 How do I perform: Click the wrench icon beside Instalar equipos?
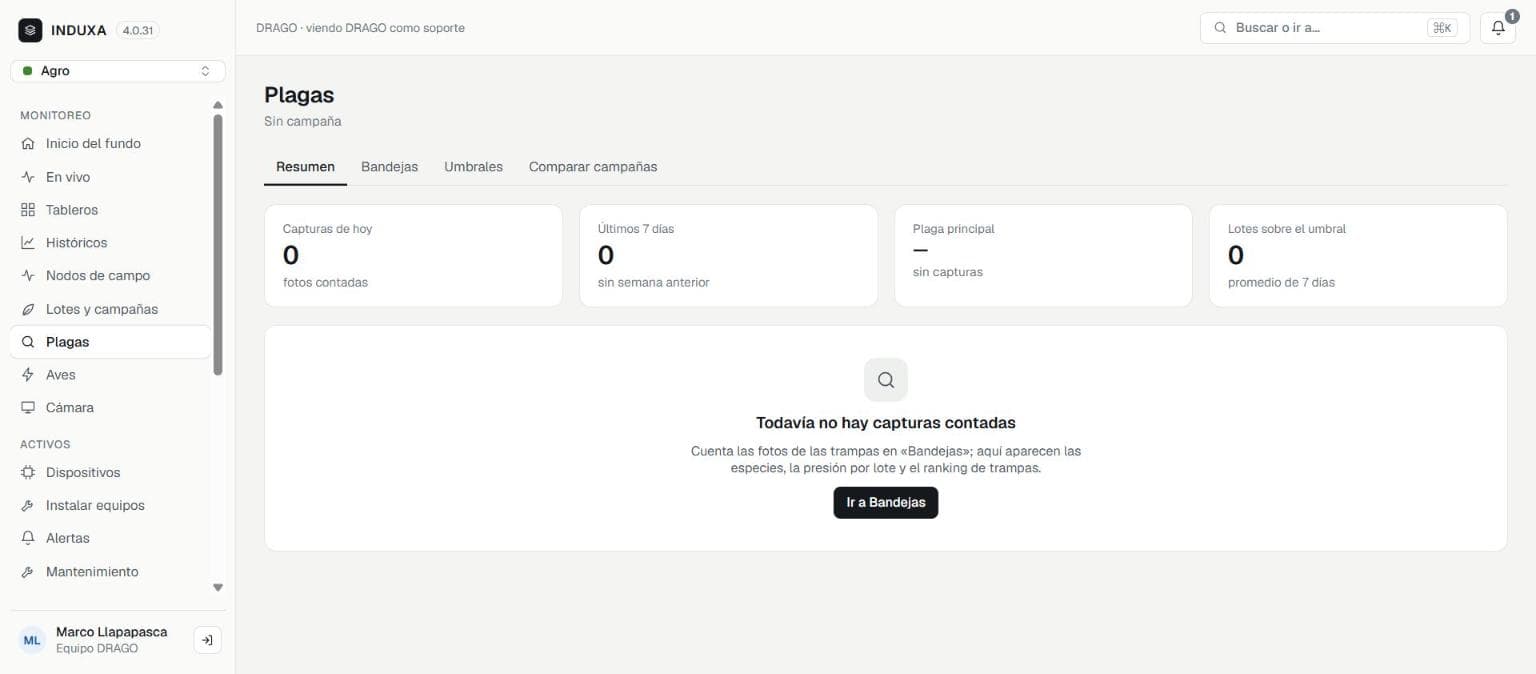[x=28, y=505]
